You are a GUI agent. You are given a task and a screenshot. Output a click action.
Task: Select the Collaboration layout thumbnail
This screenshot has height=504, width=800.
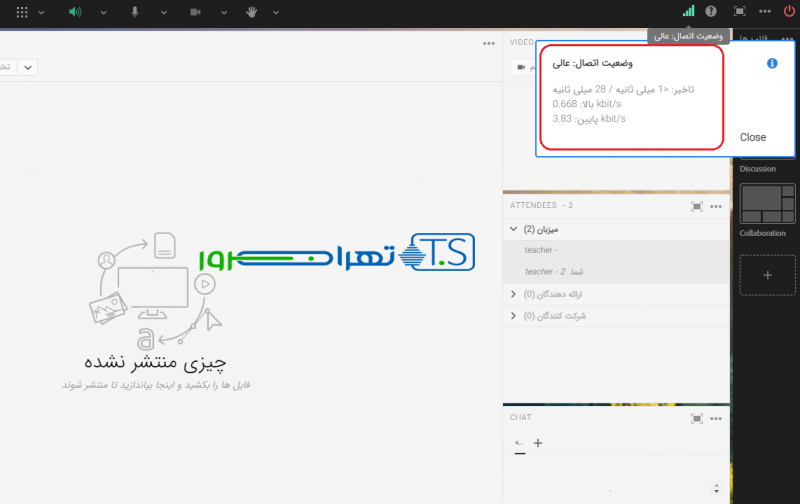click(x=767, y=204)
